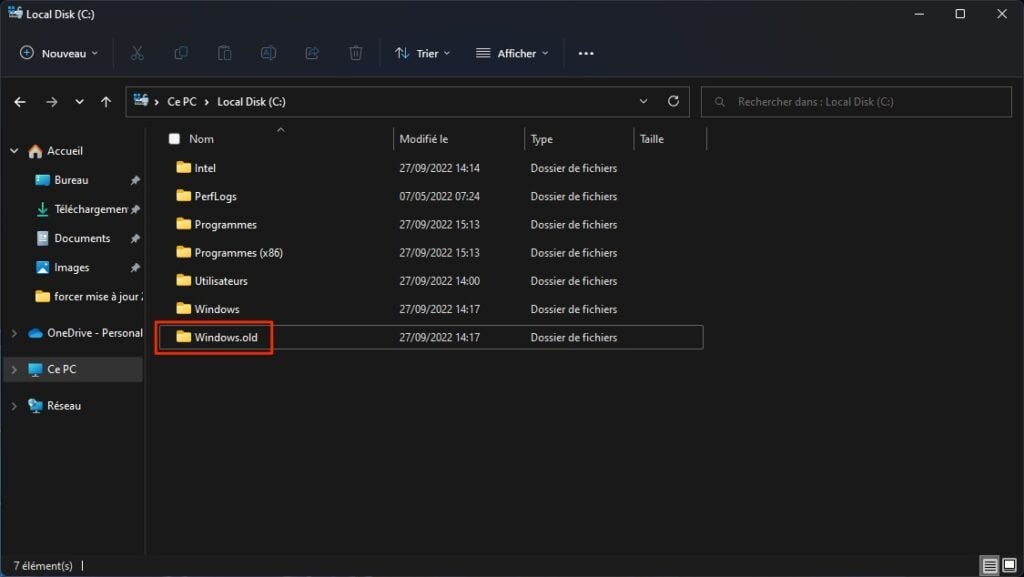Sort by the Taille column header

point(652,139)
